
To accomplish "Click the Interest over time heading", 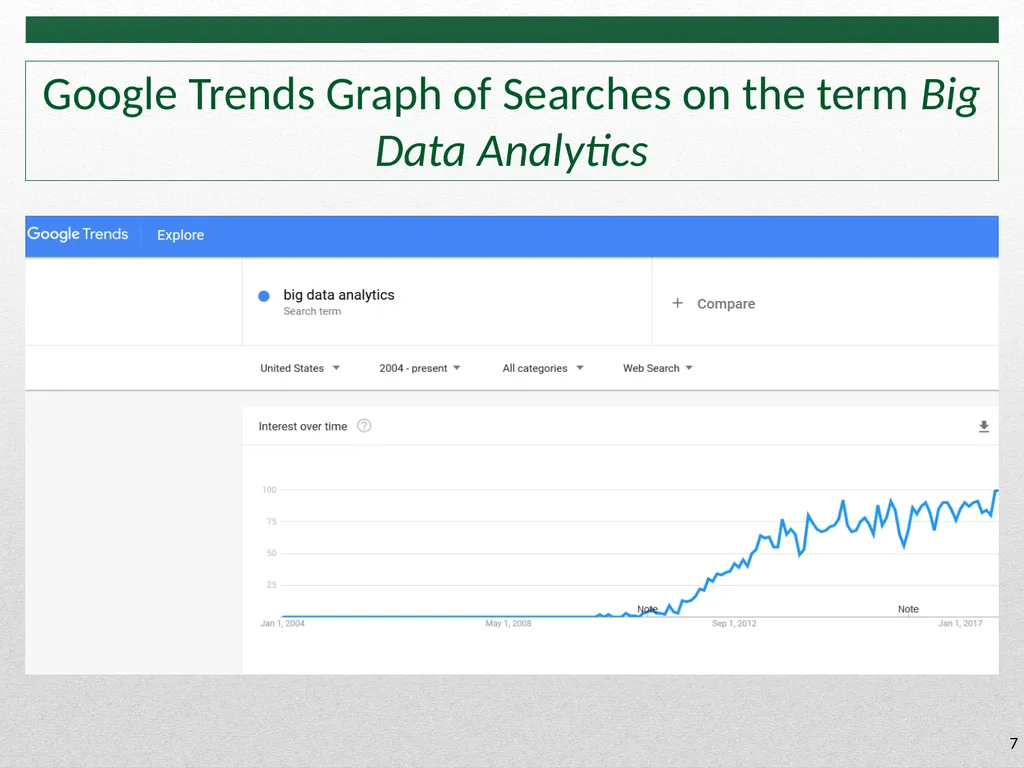I will click(302, 426).
